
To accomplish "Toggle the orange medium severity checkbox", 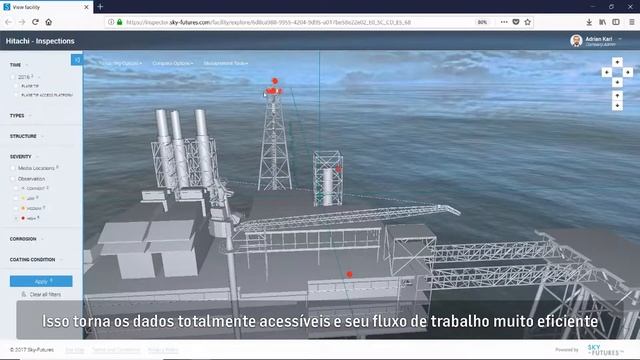I will (17, 208).
